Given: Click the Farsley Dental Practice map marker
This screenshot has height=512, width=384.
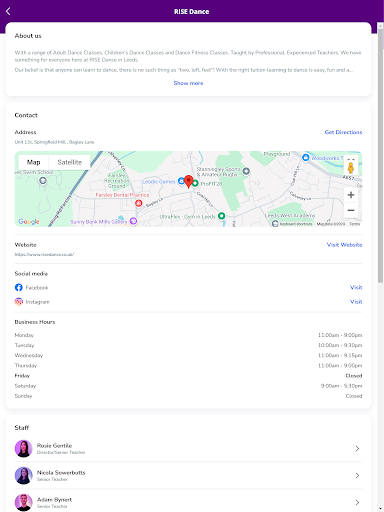Looking at the screenshot, I should click(139, 203).
